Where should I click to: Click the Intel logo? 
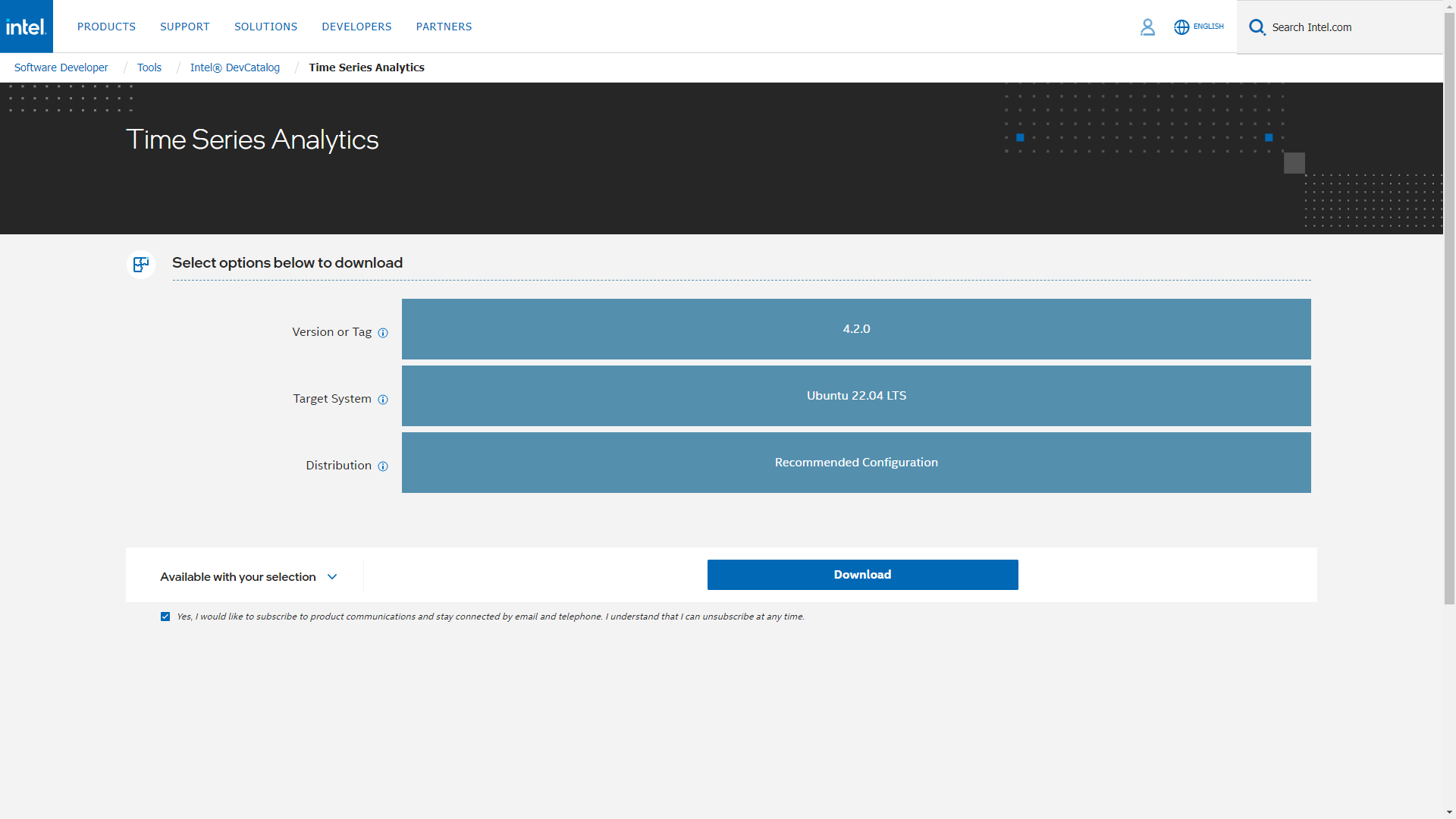pyautogui.click(x=27, y=27)
